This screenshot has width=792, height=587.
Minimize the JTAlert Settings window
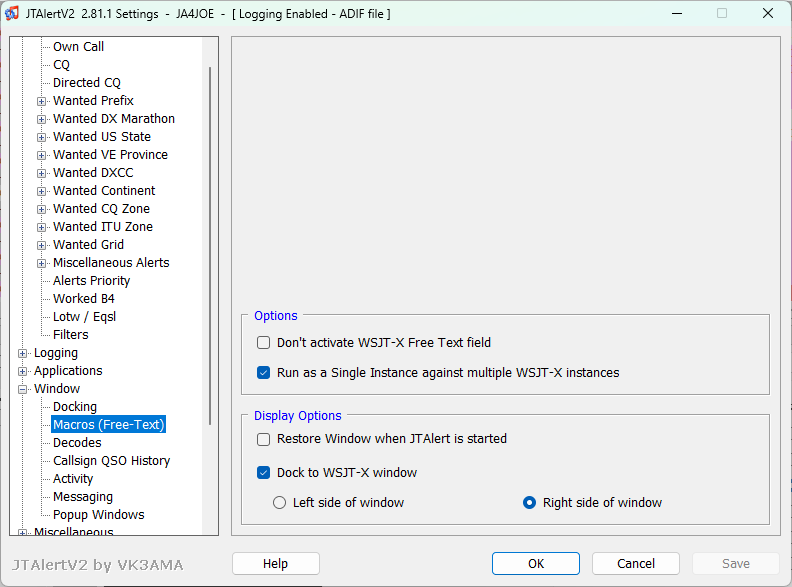click(x=677, y=14)
